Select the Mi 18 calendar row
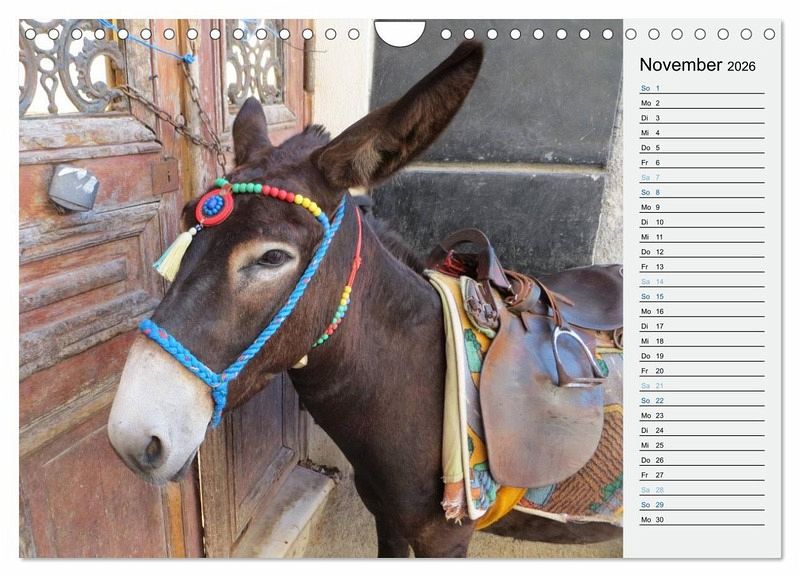Image resolution: width=800 pixels, height=577 pixels. [702, 341]
